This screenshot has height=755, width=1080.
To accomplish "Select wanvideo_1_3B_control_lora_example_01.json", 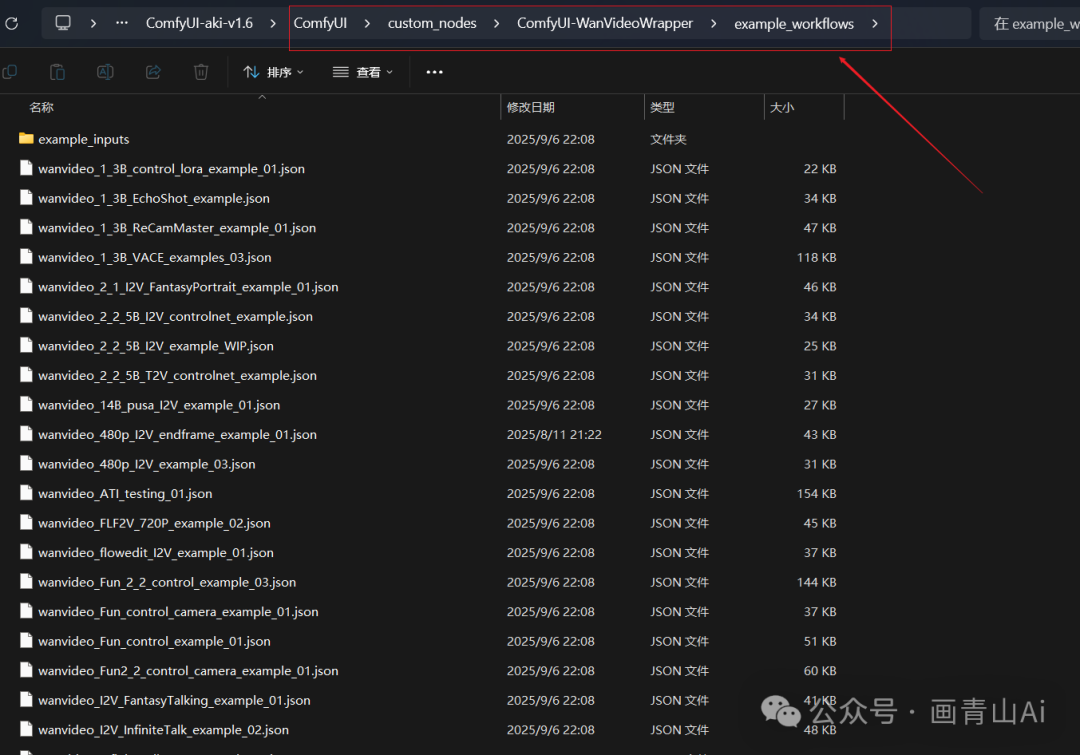I will (x=171, y=169).
